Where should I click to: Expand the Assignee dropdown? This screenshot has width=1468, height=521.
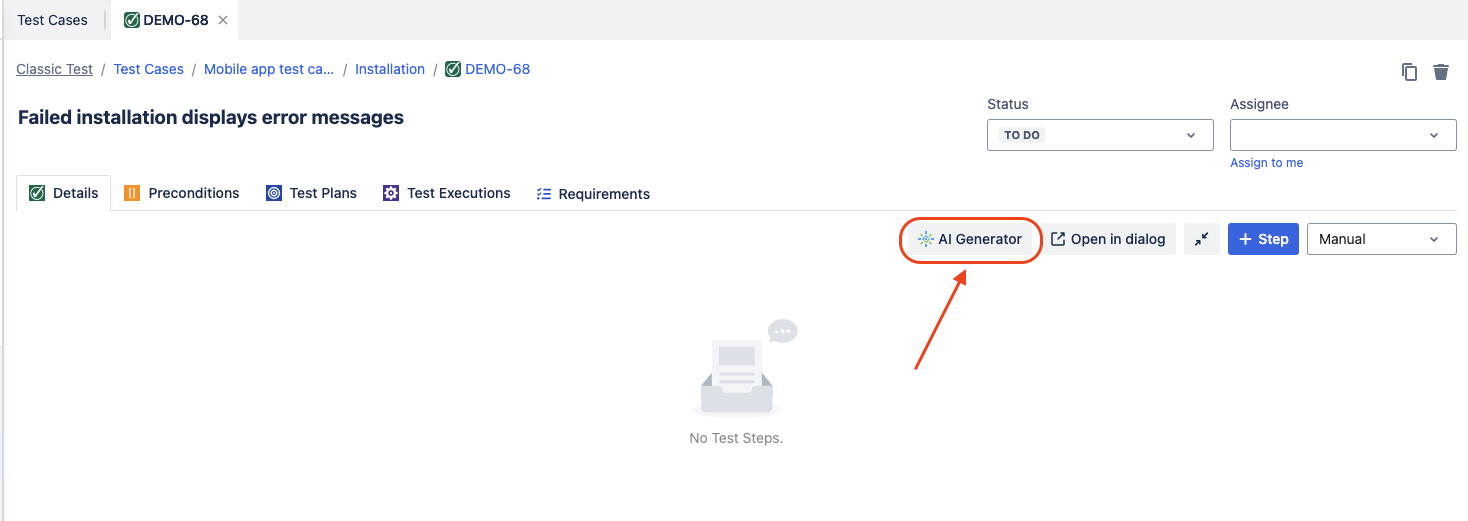click(x=1342, y=135)
